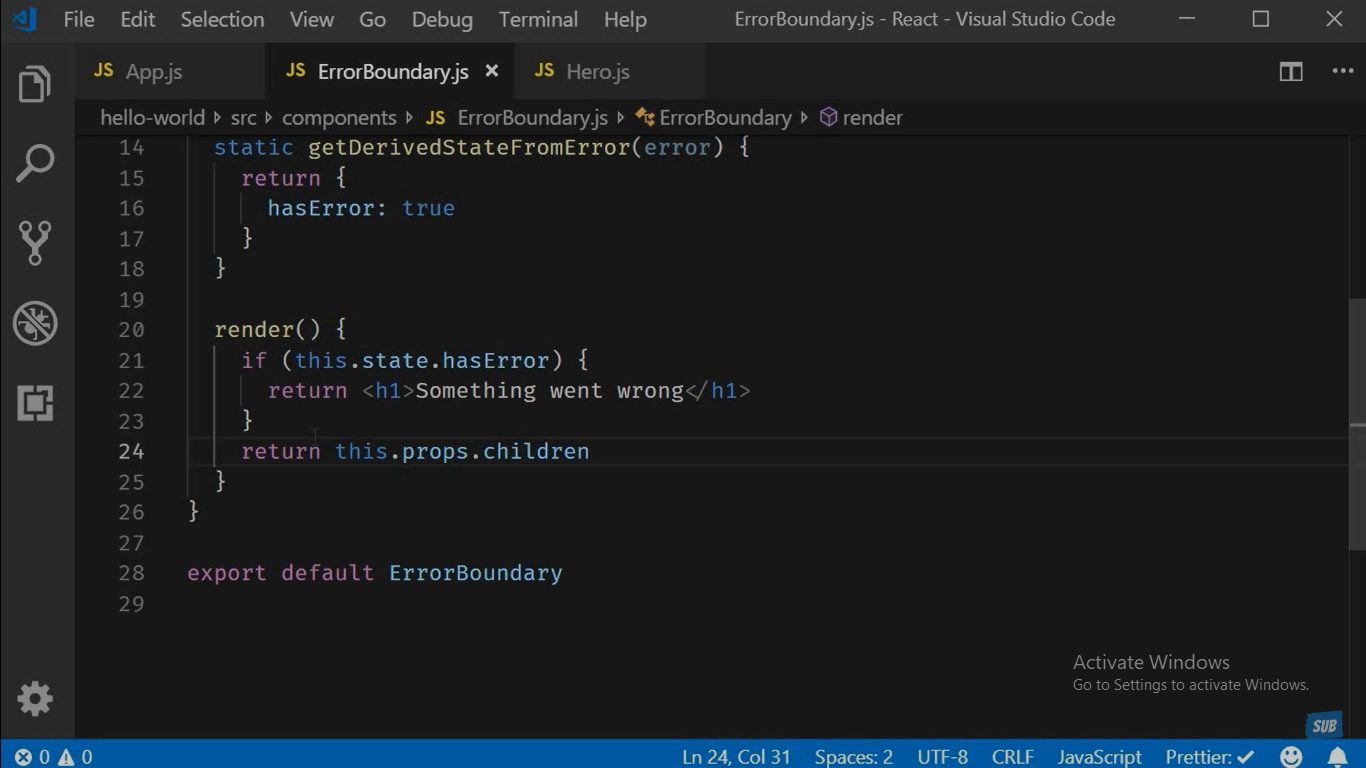Open notifications bell in status bar

coord(1337,757)
